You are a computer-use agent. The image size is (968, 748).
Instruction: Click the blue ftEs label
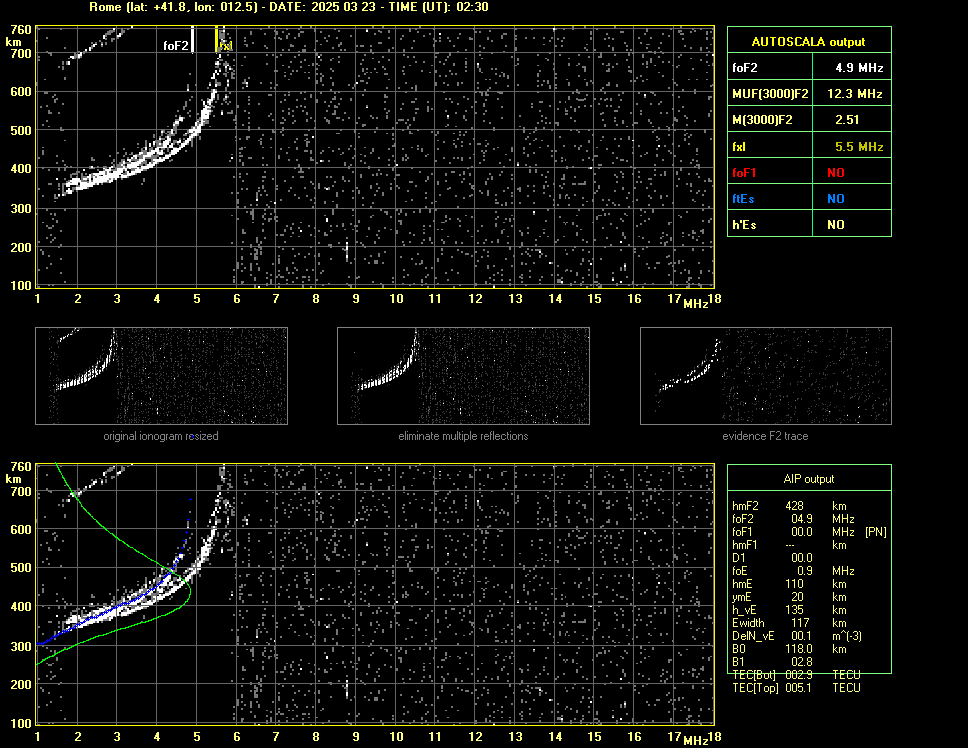pyautogui.click(x=743, y=199)
